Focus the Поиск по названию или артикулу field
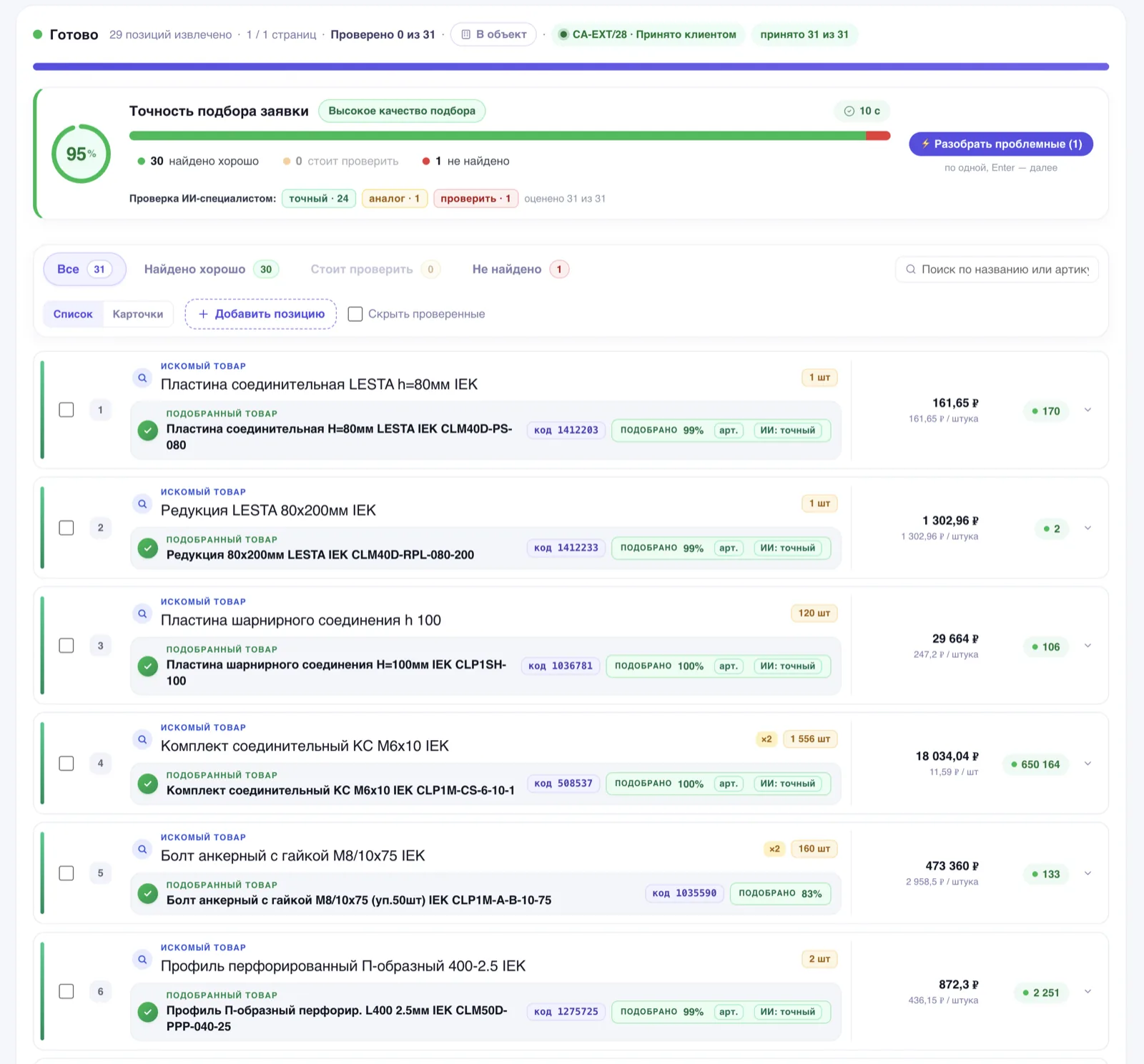 997,270
